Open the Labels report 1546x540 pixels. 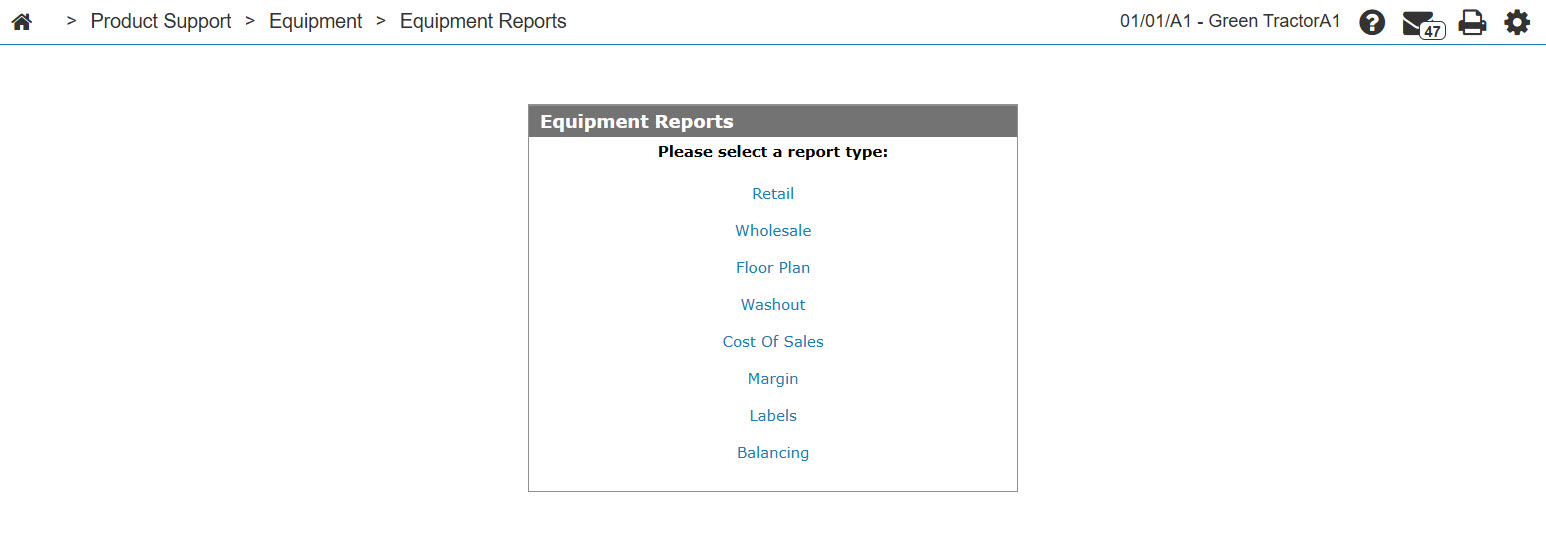coord(773,416)
